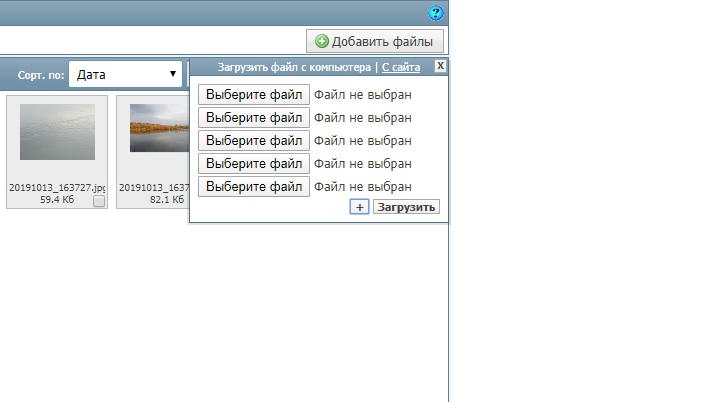Switch to the С сайта upload link
The height and width of the screenshot is (402, 728).
[400, 67]
